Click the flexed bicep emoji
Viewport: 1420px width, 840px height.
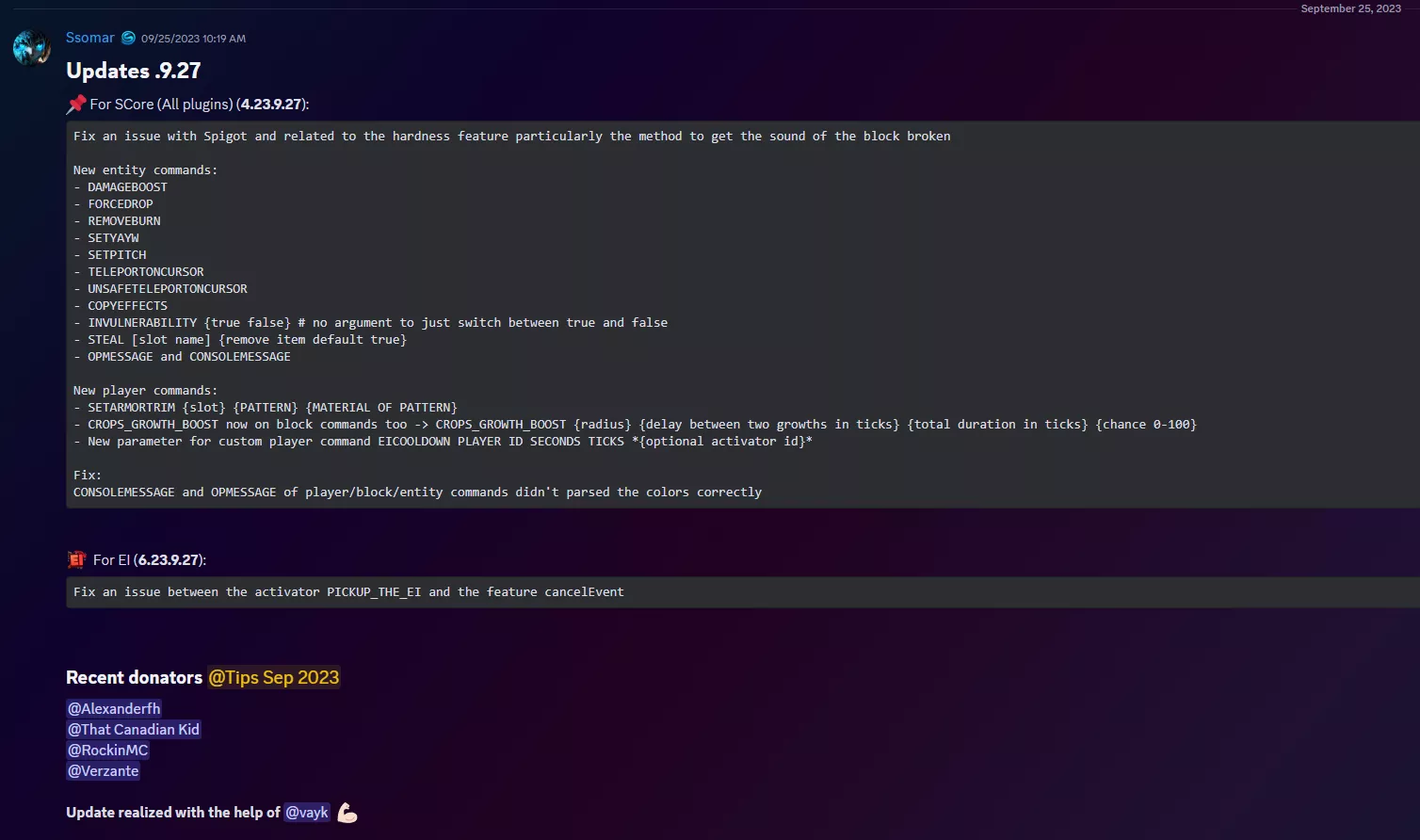[x=347, y=812]
